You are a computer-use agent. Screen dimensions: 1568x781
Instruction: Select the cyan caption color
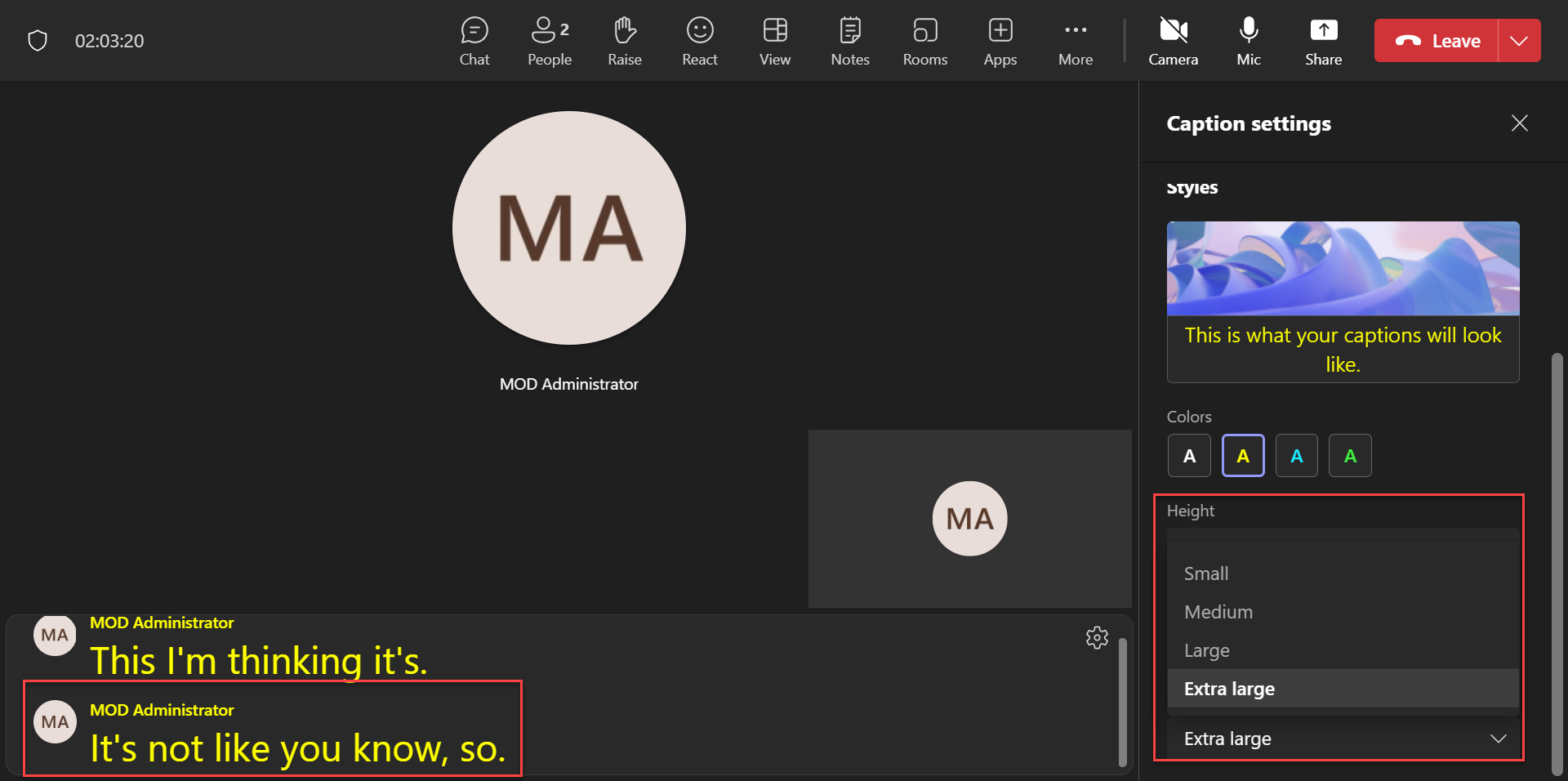coord(1296,456)
